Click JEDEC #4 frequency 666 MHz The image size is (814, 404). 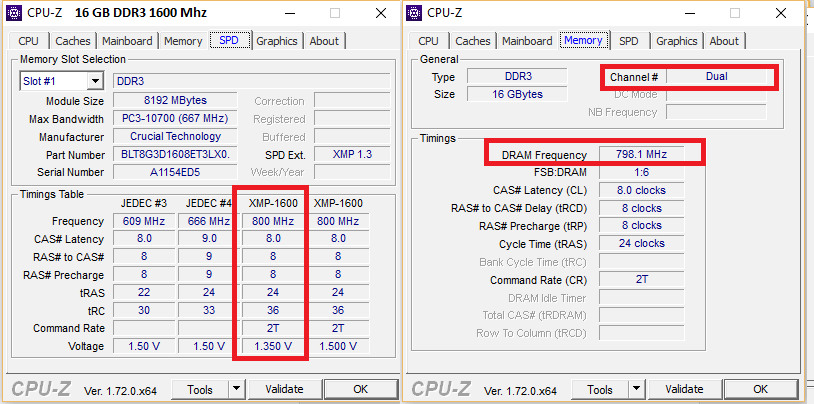(x=209, y=221)
